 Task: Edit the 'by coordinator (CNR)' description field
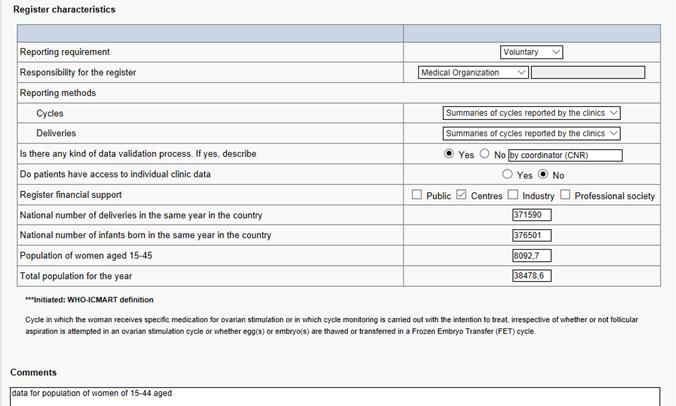coord(565,155)
